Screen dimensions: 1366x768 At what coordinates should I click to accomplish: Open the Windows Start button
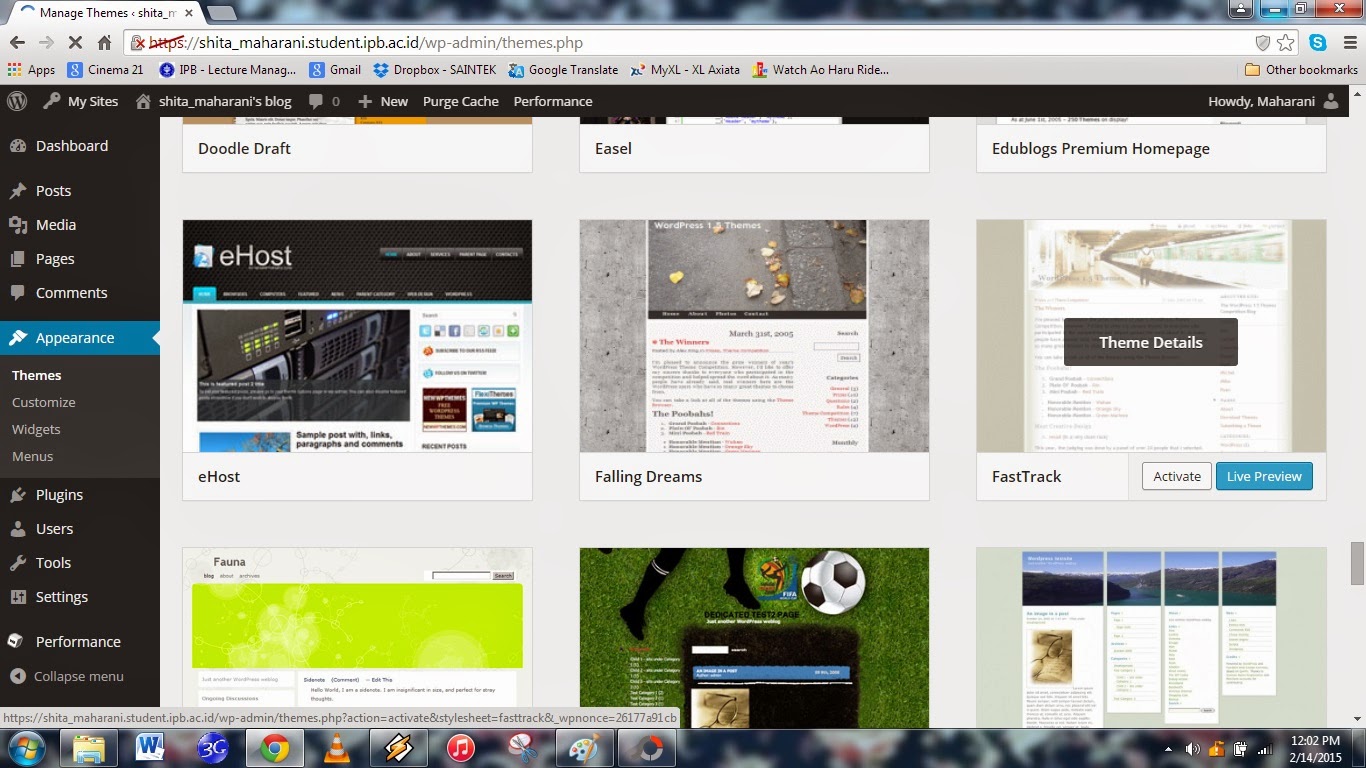pyautogui.click(x=27, y=748)
